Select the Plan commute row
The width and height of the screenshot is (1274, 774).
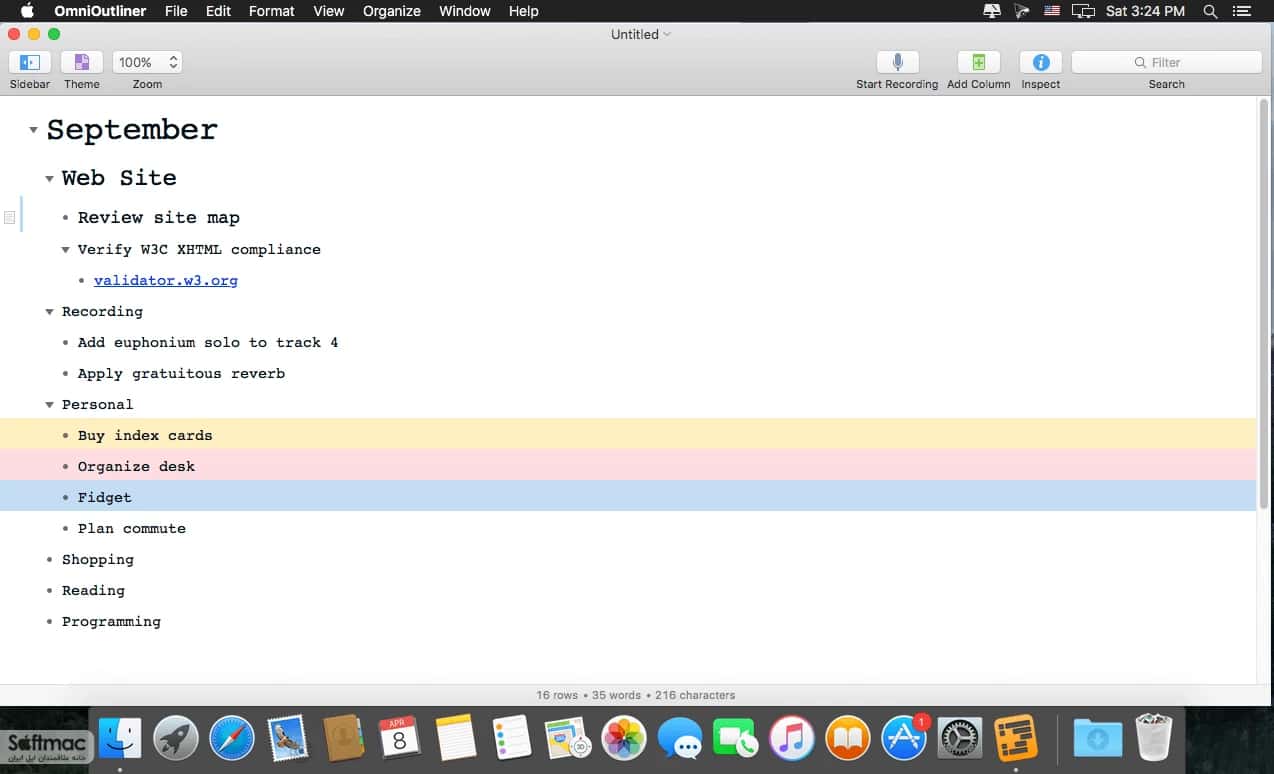click(x=628, y=528)
